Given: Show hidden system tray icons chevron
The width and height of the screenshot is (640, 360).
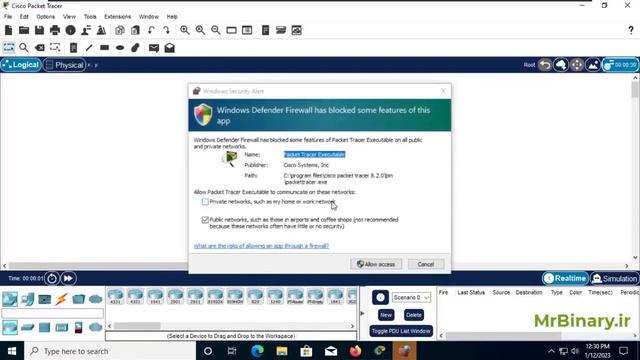Looking at the screenshot, I should pos(551,351).
